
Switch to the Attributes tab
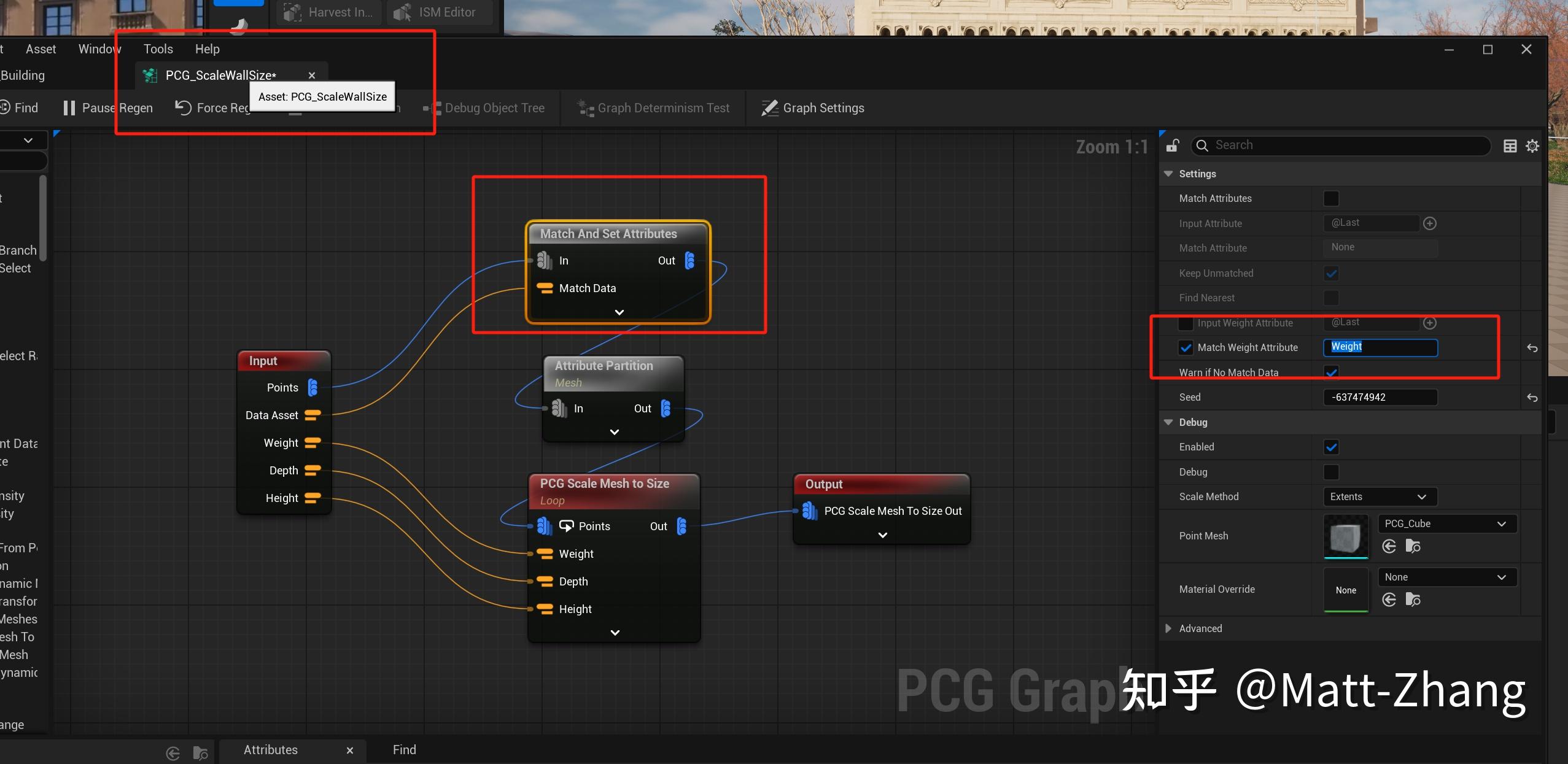tap(271, 750)
